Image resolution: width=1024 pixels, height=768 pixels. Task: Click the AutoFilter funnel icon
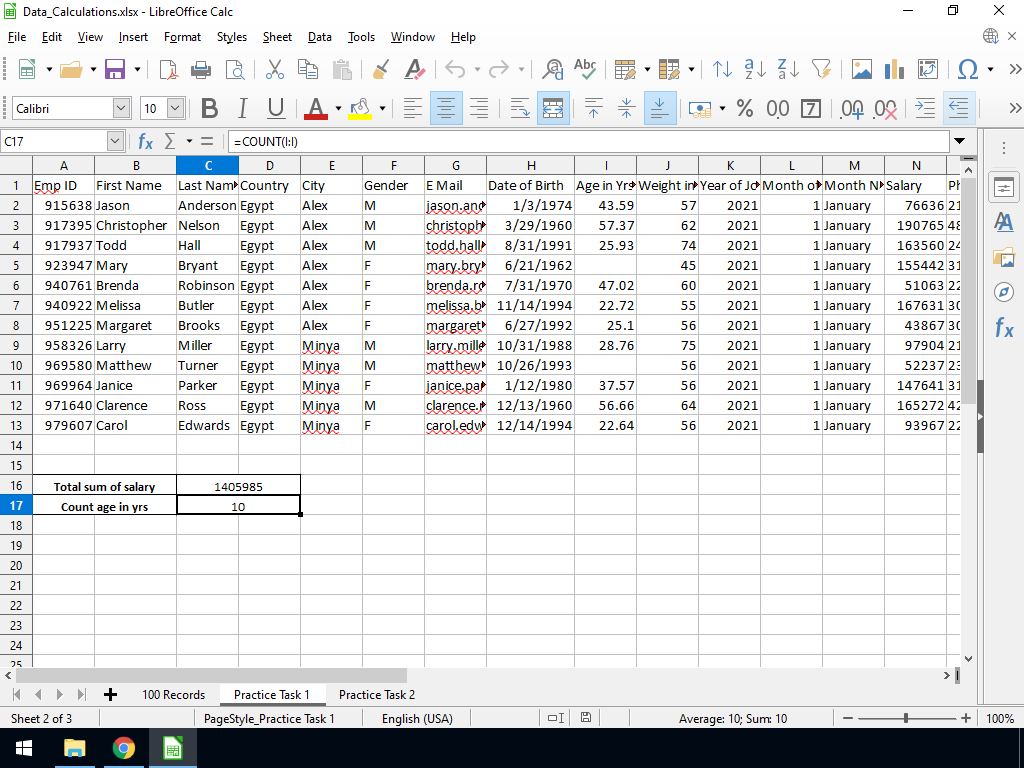pyautogui.click(x=822, y=69)
